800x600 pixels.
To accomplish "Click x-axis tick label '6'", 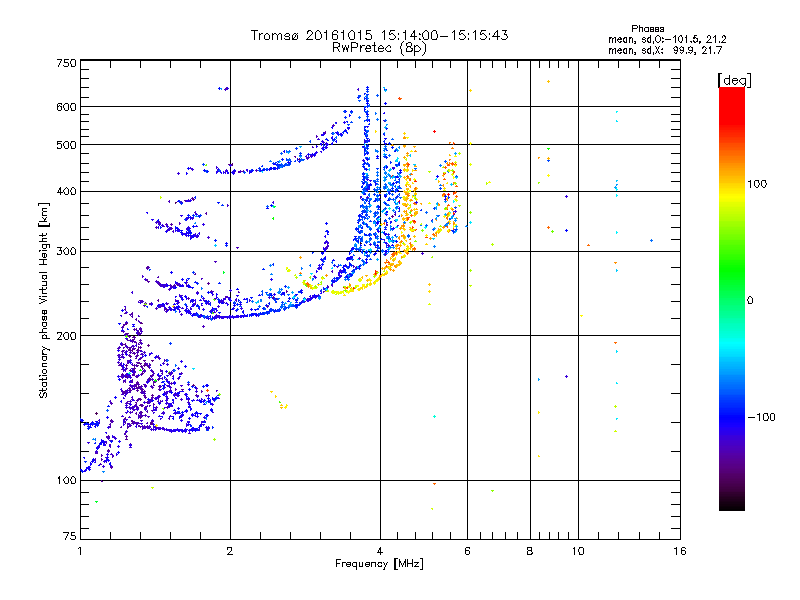I will tap(467, 551).
